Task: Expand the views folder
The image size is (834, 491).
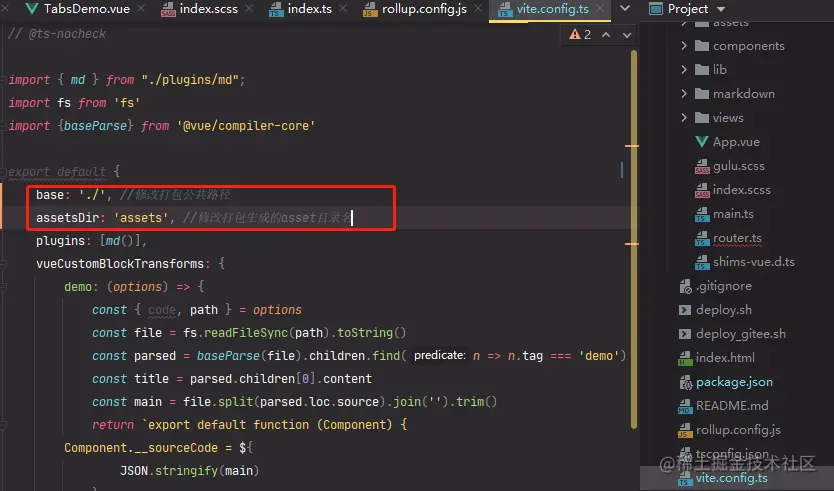Action: (684, 118)
